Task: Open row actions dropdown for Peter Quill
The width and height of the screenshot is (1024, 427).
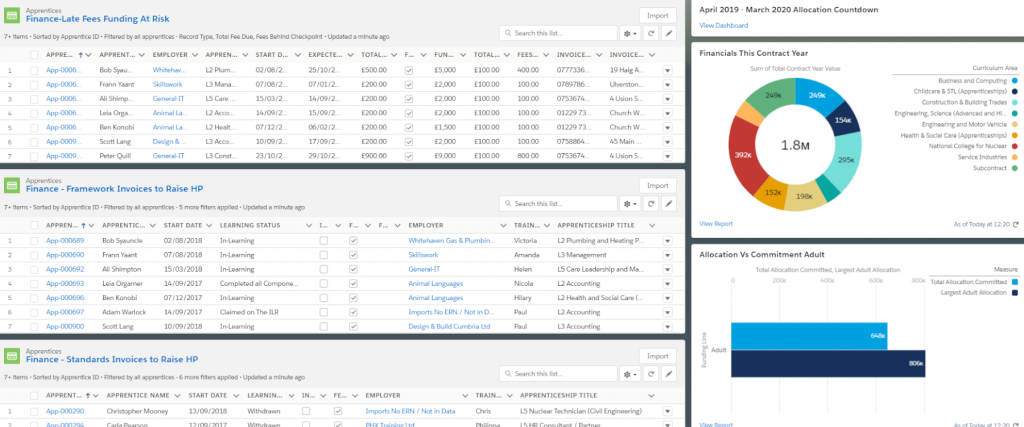Action: point(667,156)
